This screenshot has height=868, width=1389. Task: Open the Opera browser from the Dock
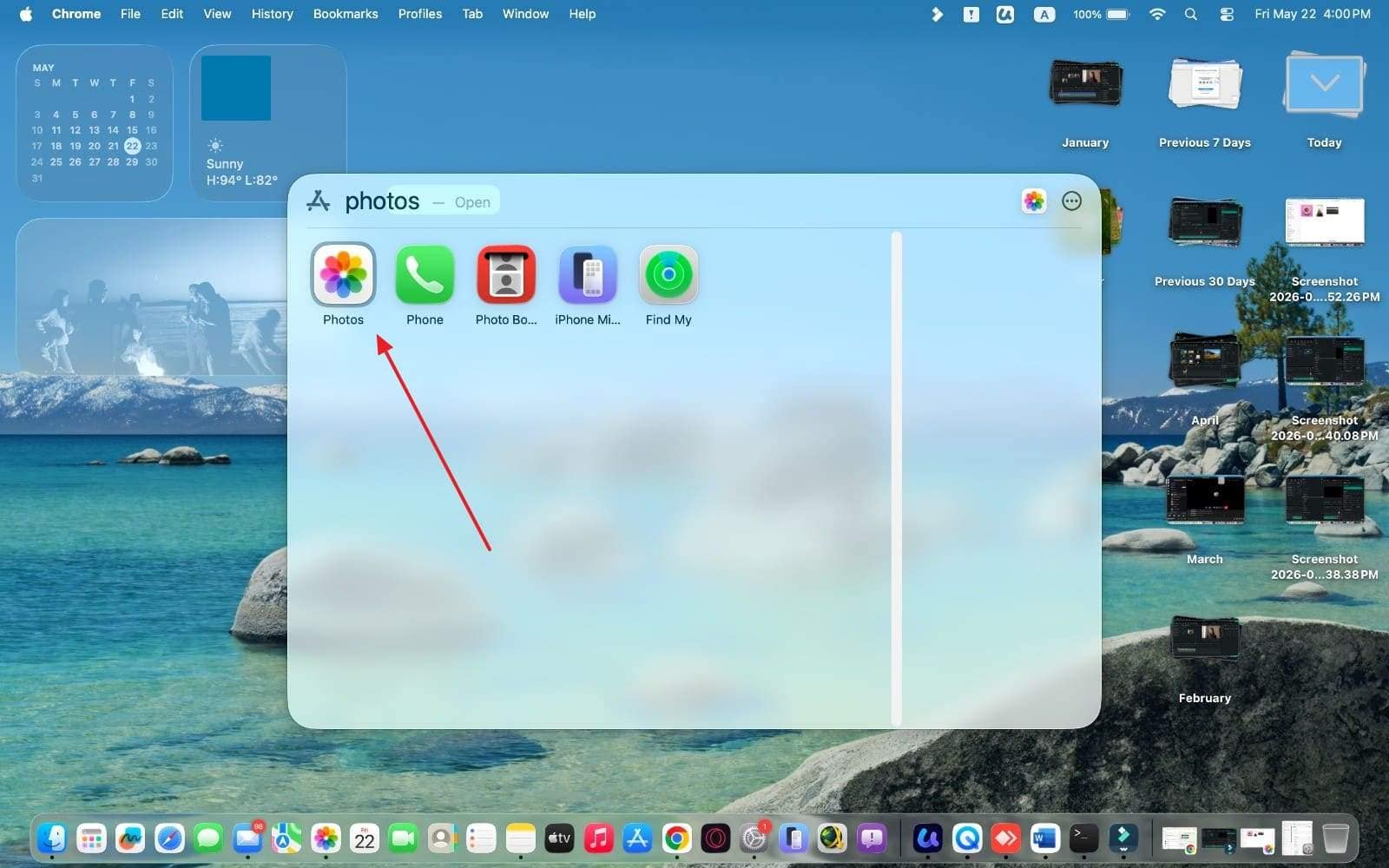click(x=715, y=838)
